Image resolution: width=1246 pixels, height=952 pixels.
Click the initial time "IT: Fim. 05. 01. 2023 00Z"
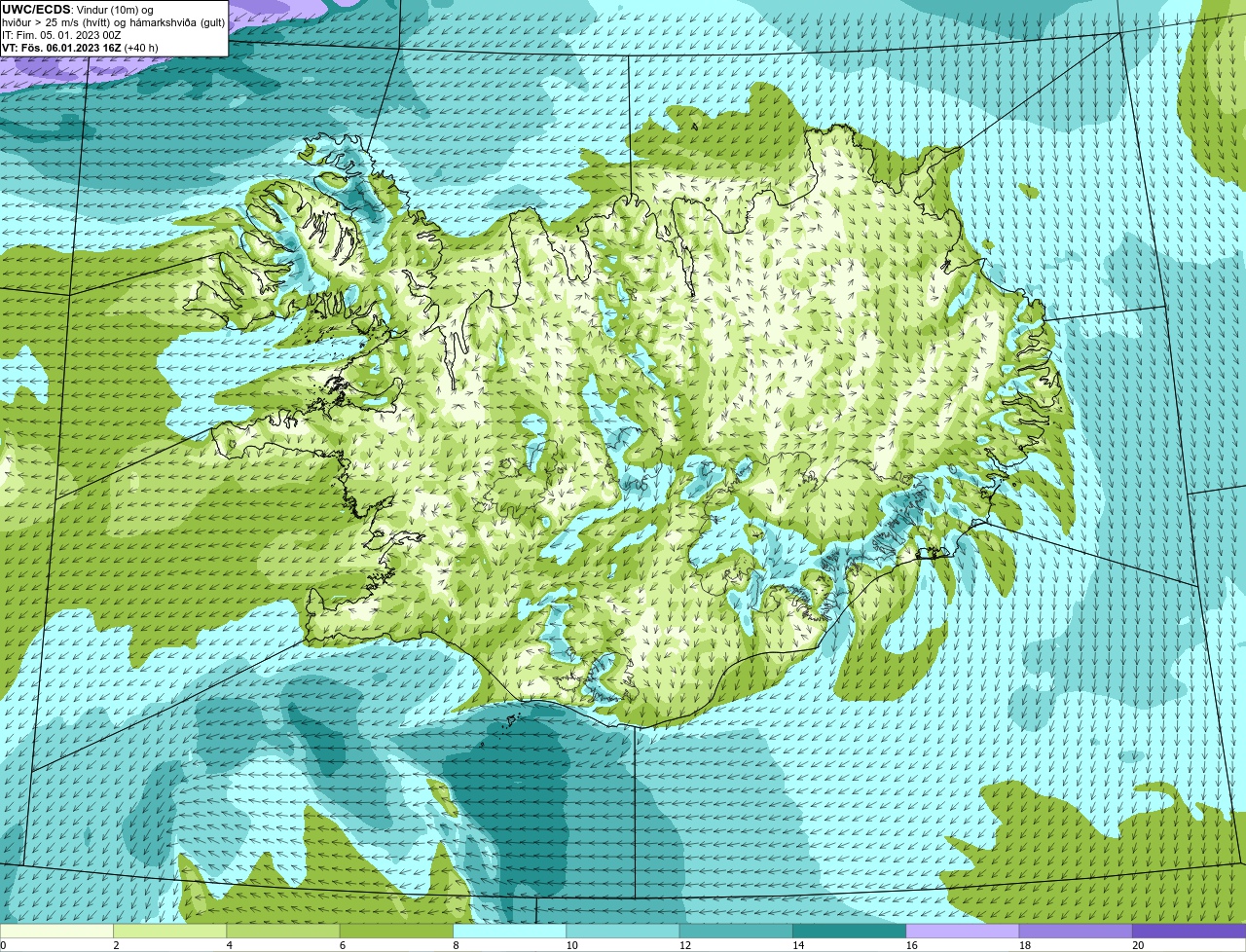click(61, 35)
